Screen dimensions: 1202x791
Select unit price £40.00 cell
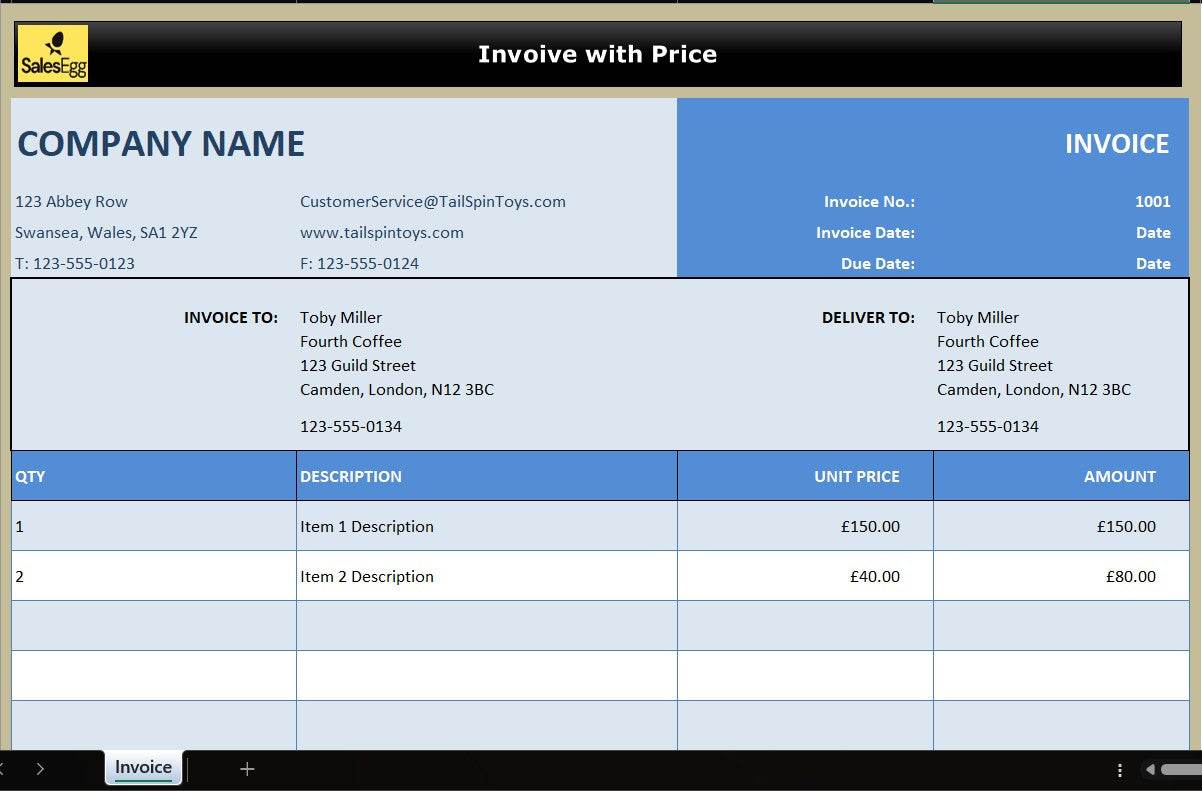pos(805,576)
